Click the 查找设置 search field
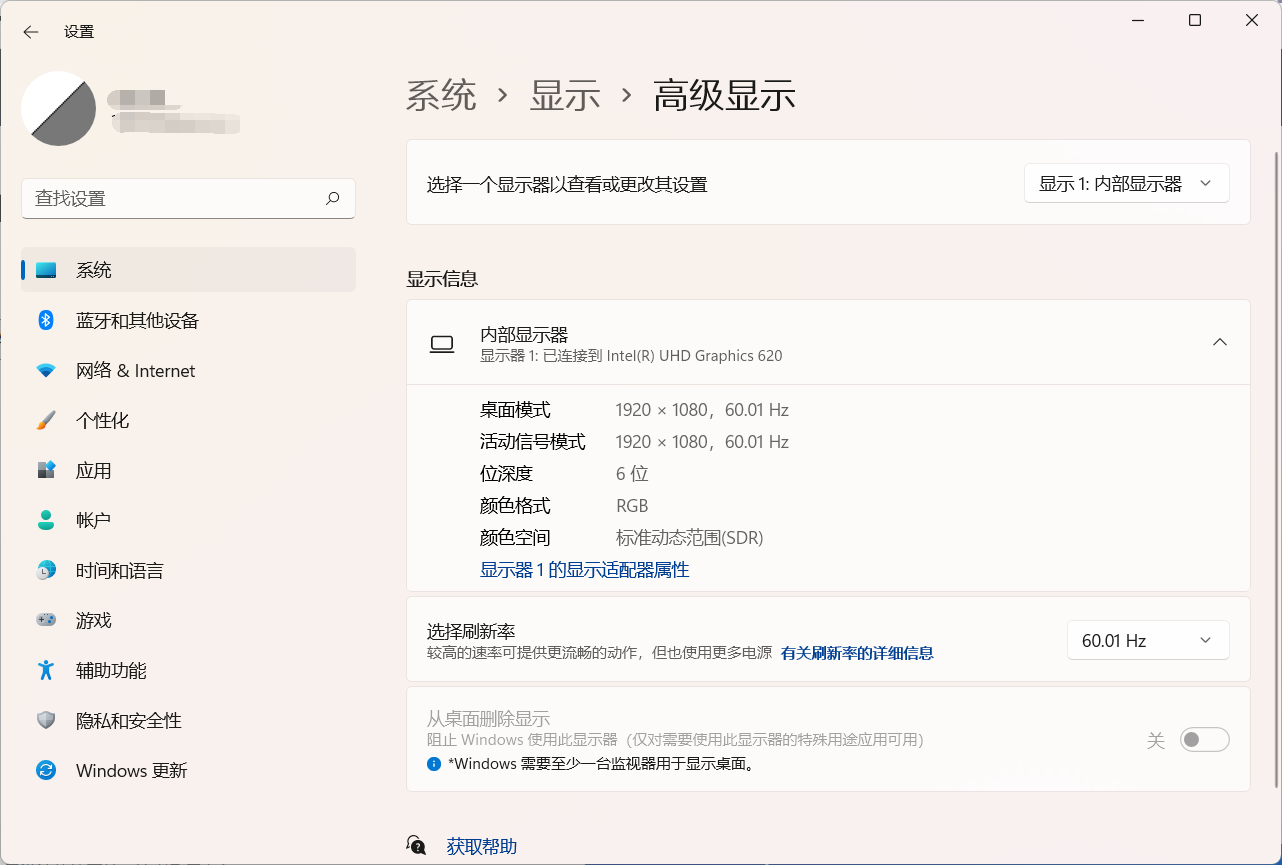 (188, 198)
